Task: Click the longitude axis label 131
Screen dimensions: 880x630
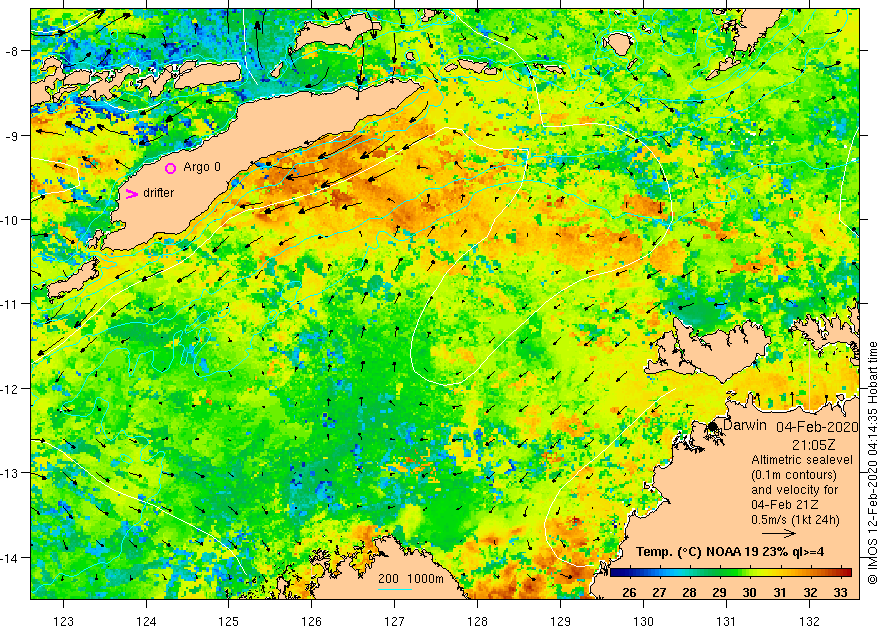Action: click(x=726, y=621)
